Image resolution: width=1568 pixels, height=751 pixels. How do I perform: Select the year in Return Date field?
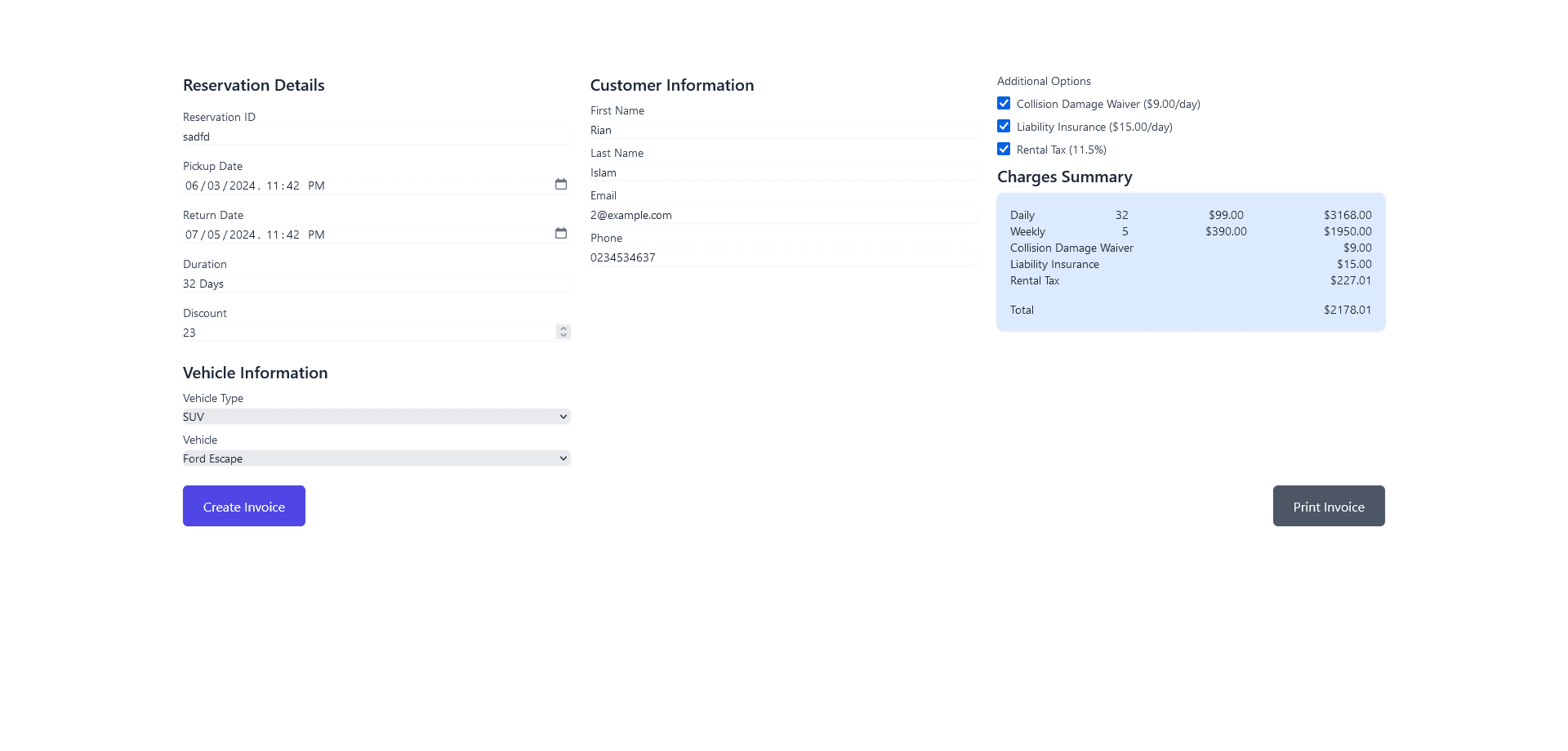tap(243, 235)
